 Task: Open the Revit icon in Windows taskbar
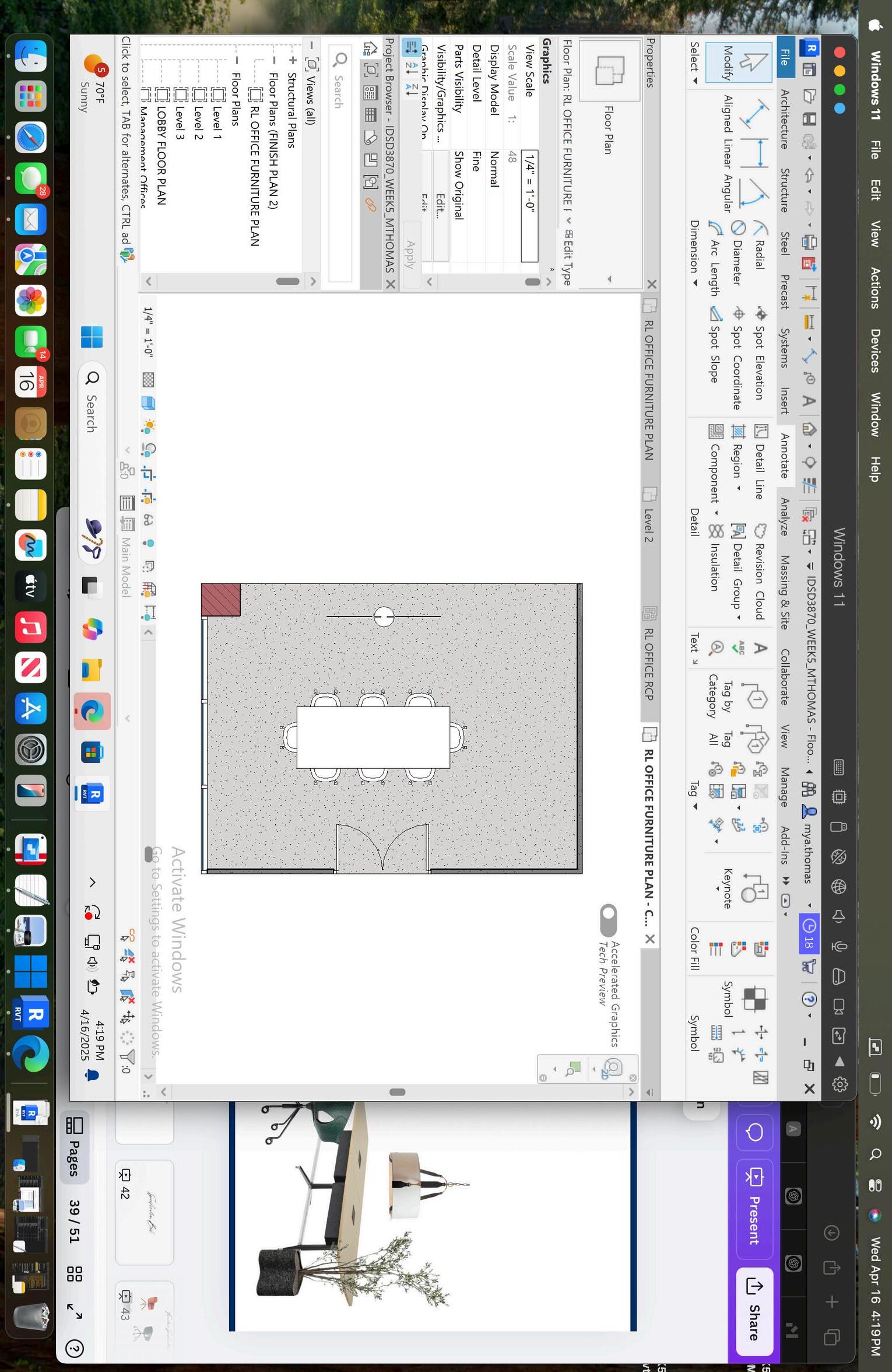click(x=92, y=794)
